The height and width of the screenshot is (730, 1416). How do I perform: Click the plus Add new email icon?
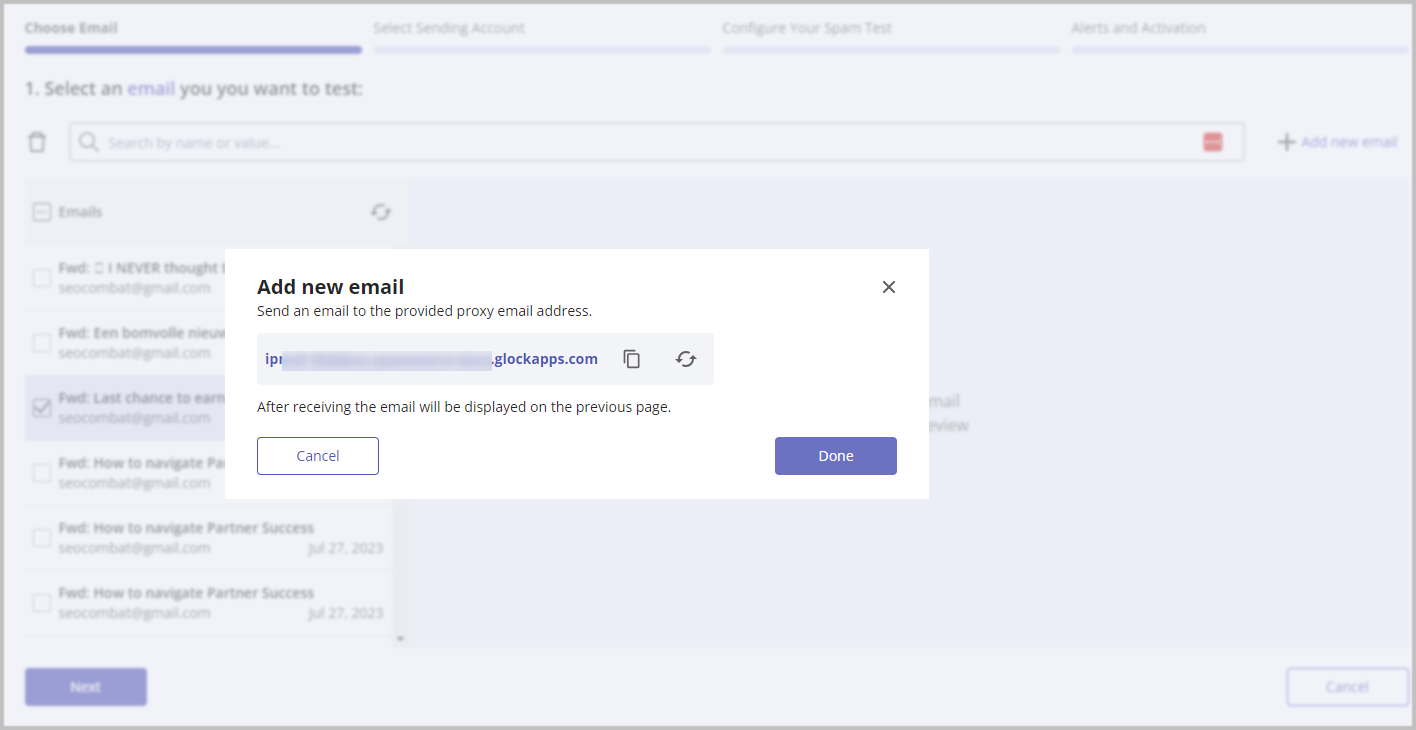[x=1287, y=142]
